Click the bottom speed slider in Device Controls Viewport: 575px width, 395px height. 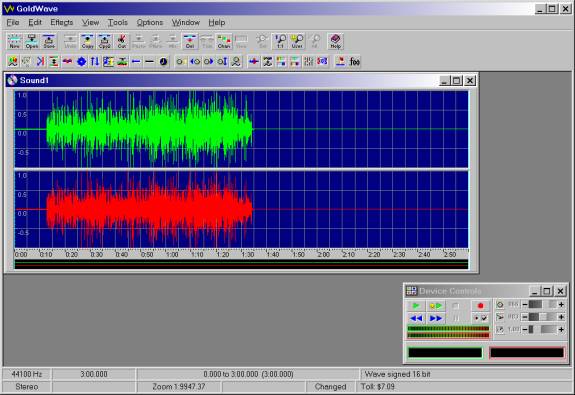(543, 329)
